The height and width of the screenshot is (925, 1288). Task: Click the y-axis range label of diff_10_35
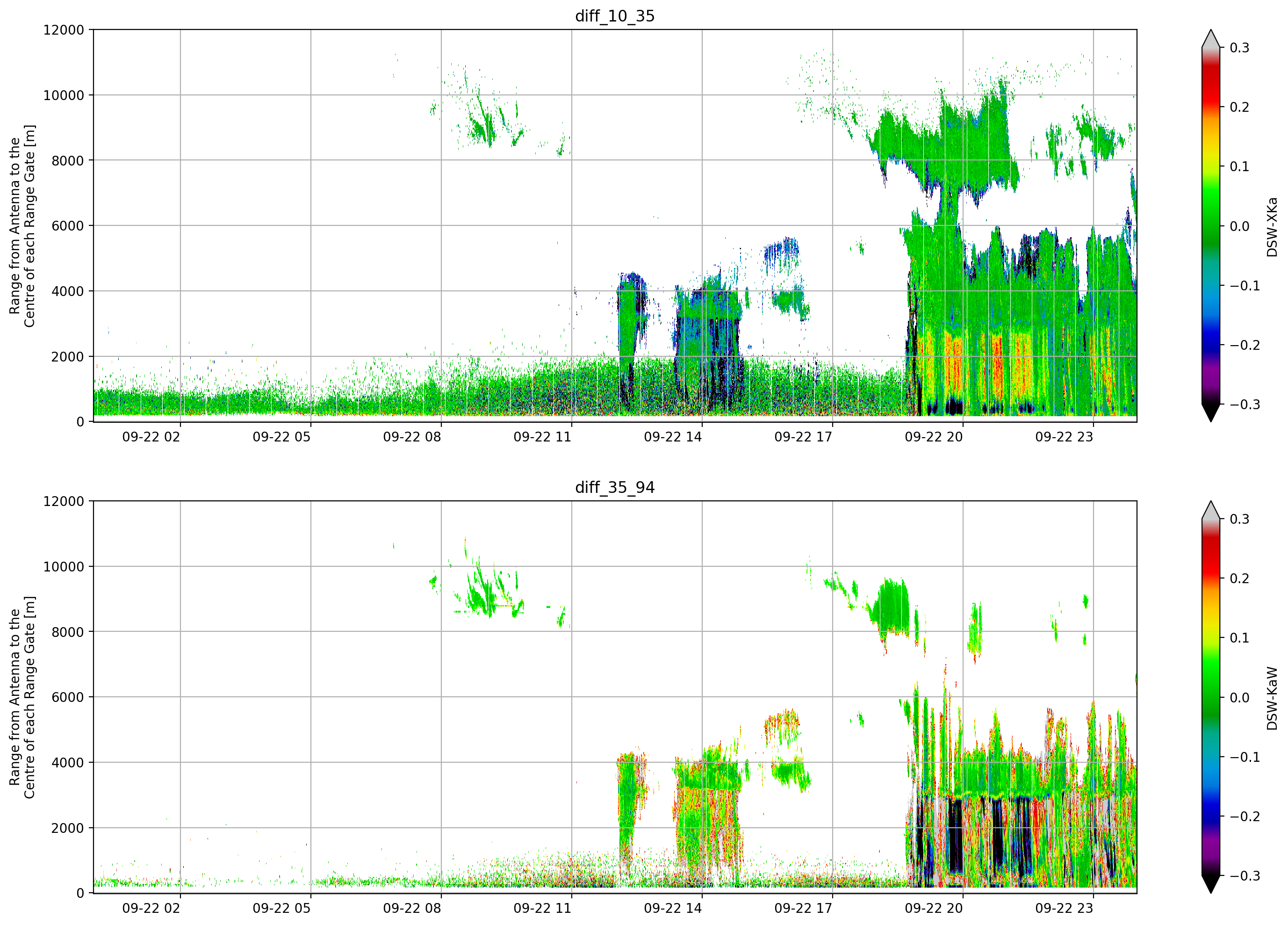[22, 225]
